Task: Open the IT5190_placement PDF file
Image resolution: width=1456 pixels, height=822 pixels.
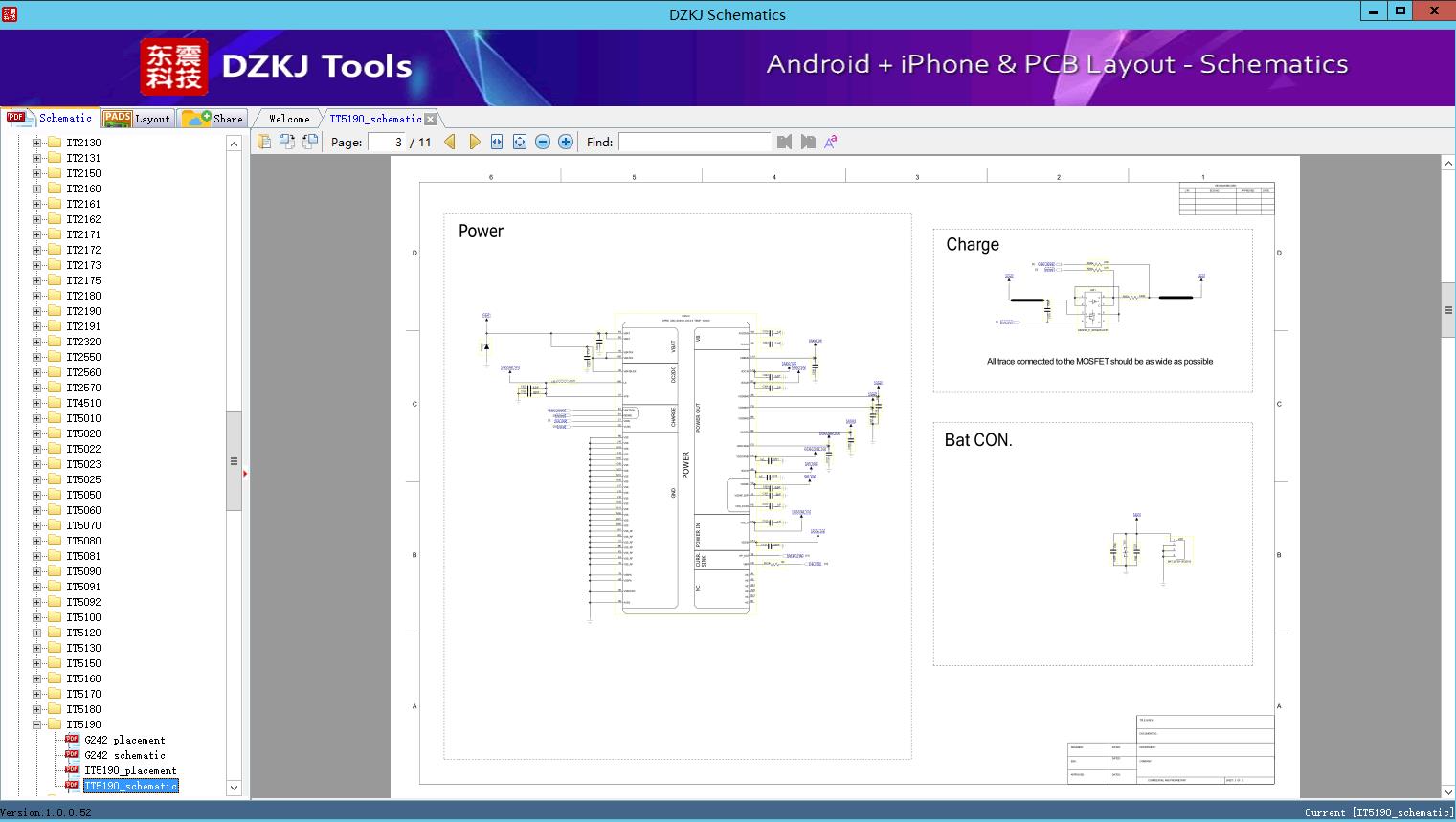Action: (130, 770)
